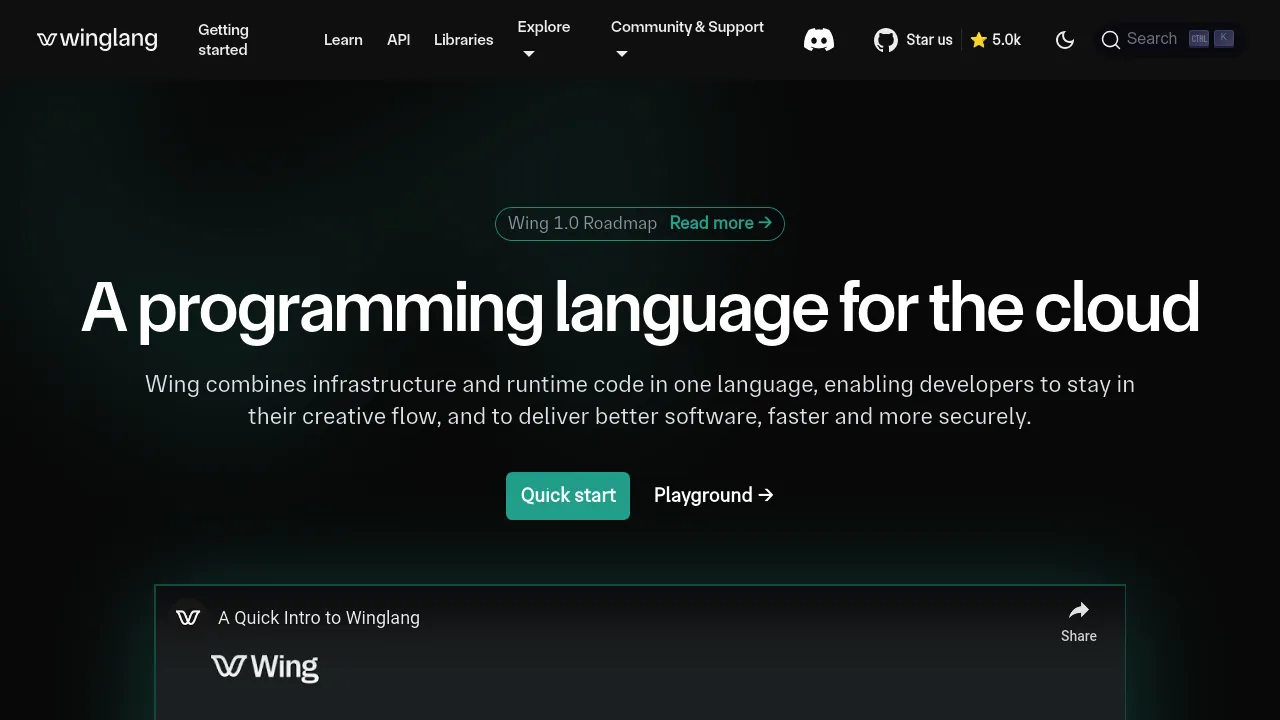Click the Winglang logo in the navbar
The height and width of the screenshot is (720, 1280).
[x=97, y=40]
